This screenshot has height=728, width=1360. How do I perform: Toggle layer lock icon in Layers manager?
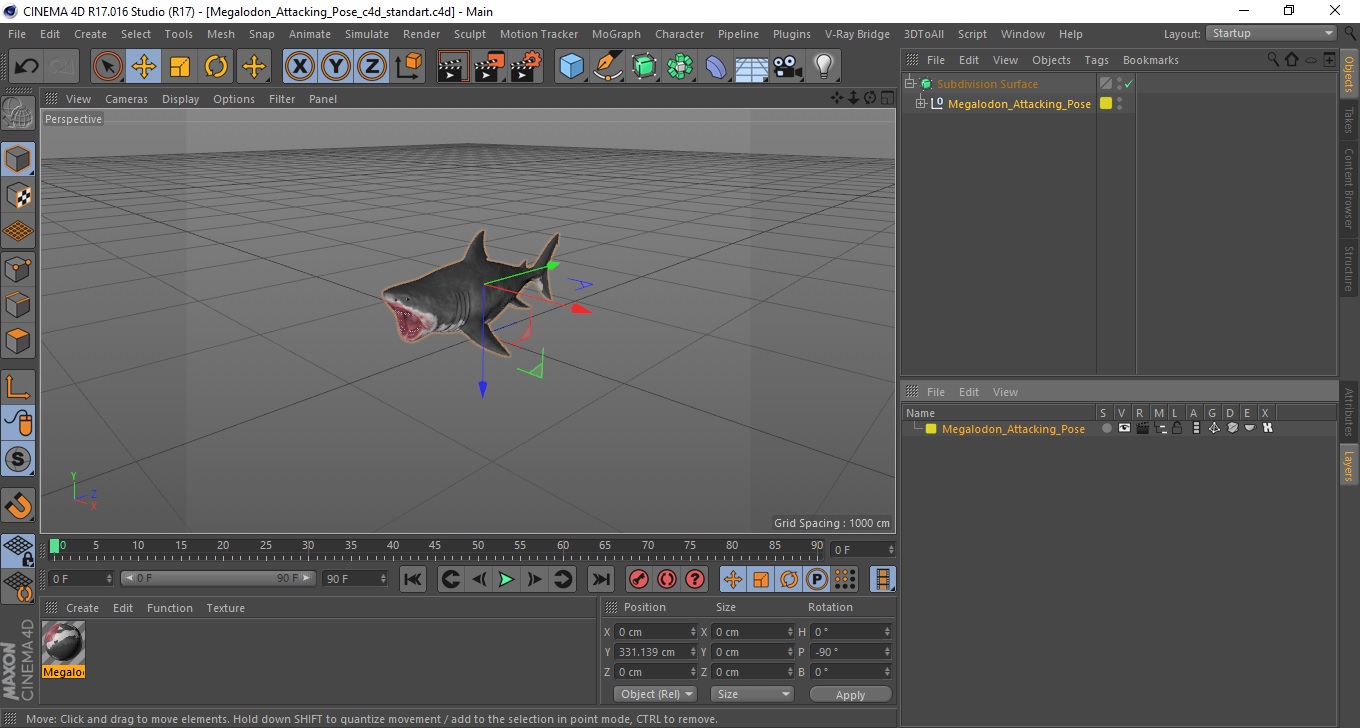1177,428
